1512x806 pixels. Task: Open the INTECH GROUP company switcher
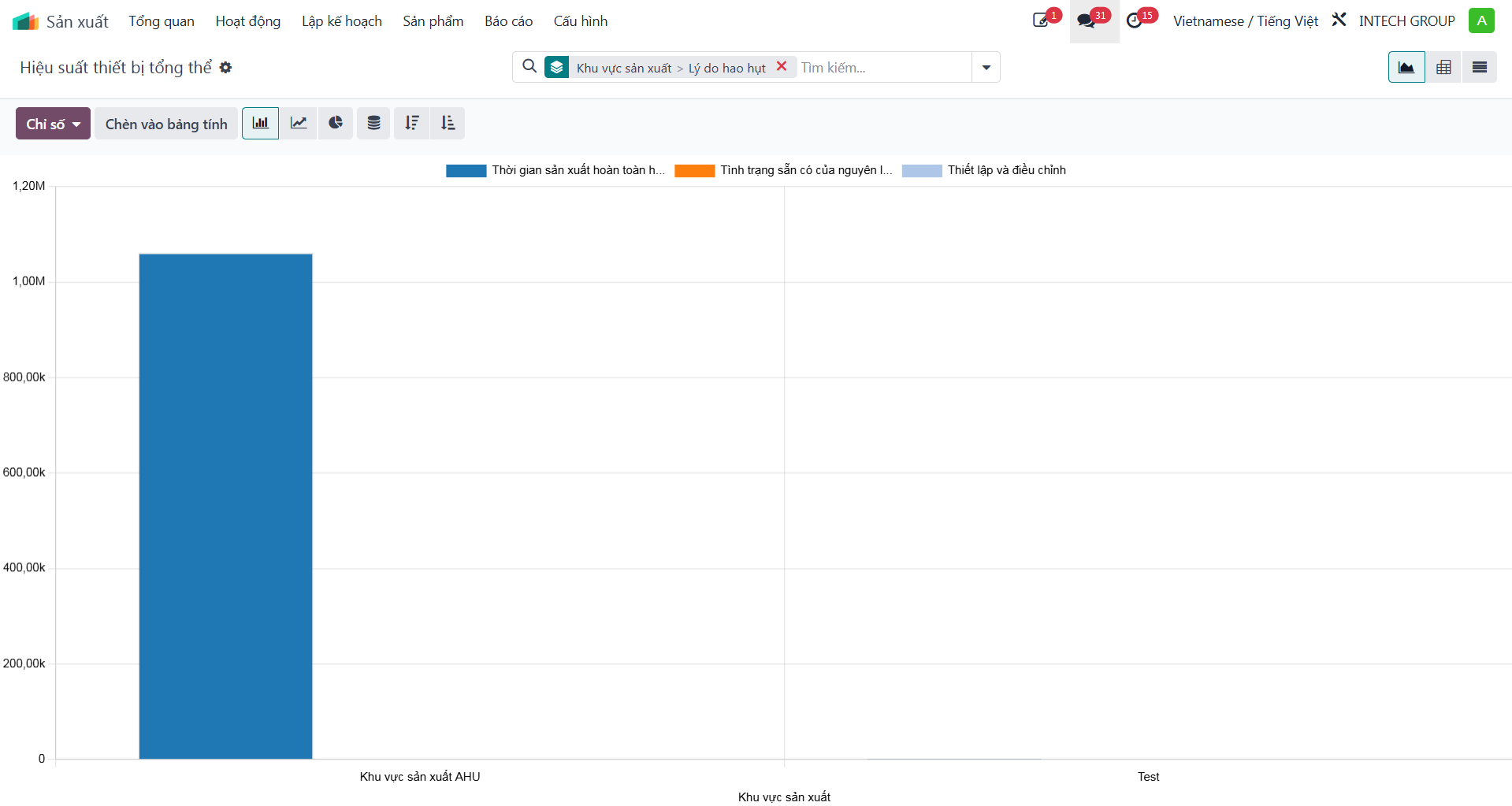(1406, 21)
